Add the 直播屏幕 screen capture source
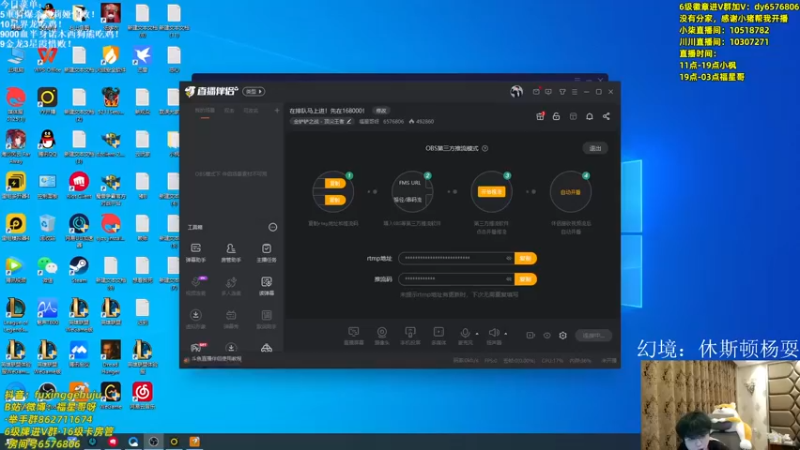The height and width of the screenshot is (450, 800). click(354, 336)
